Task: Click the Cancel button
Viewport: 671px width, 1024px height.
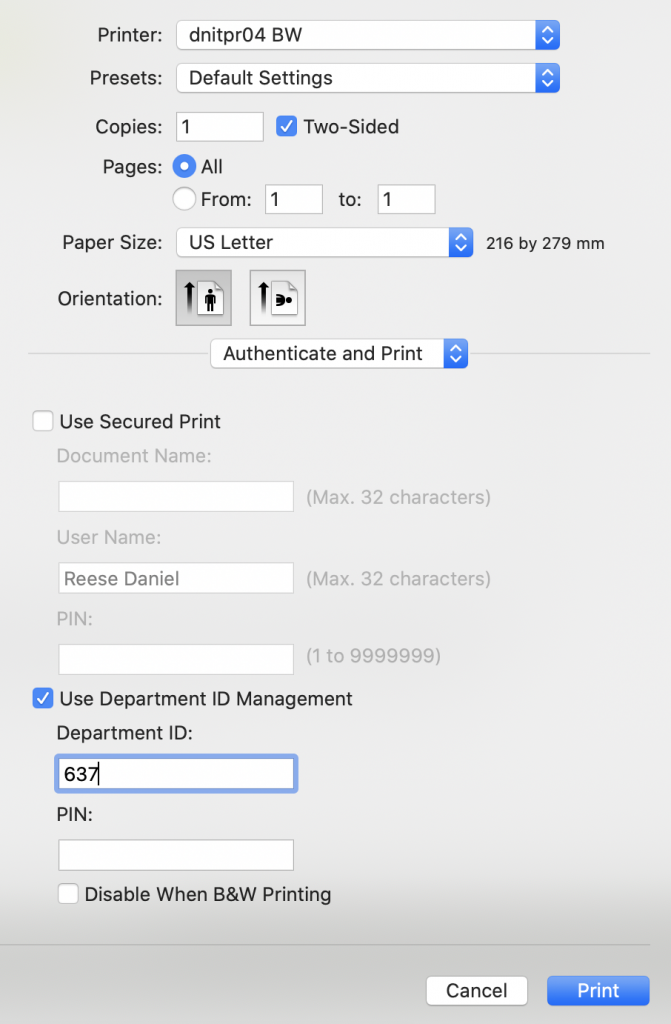Action: [x=476, y=991]
